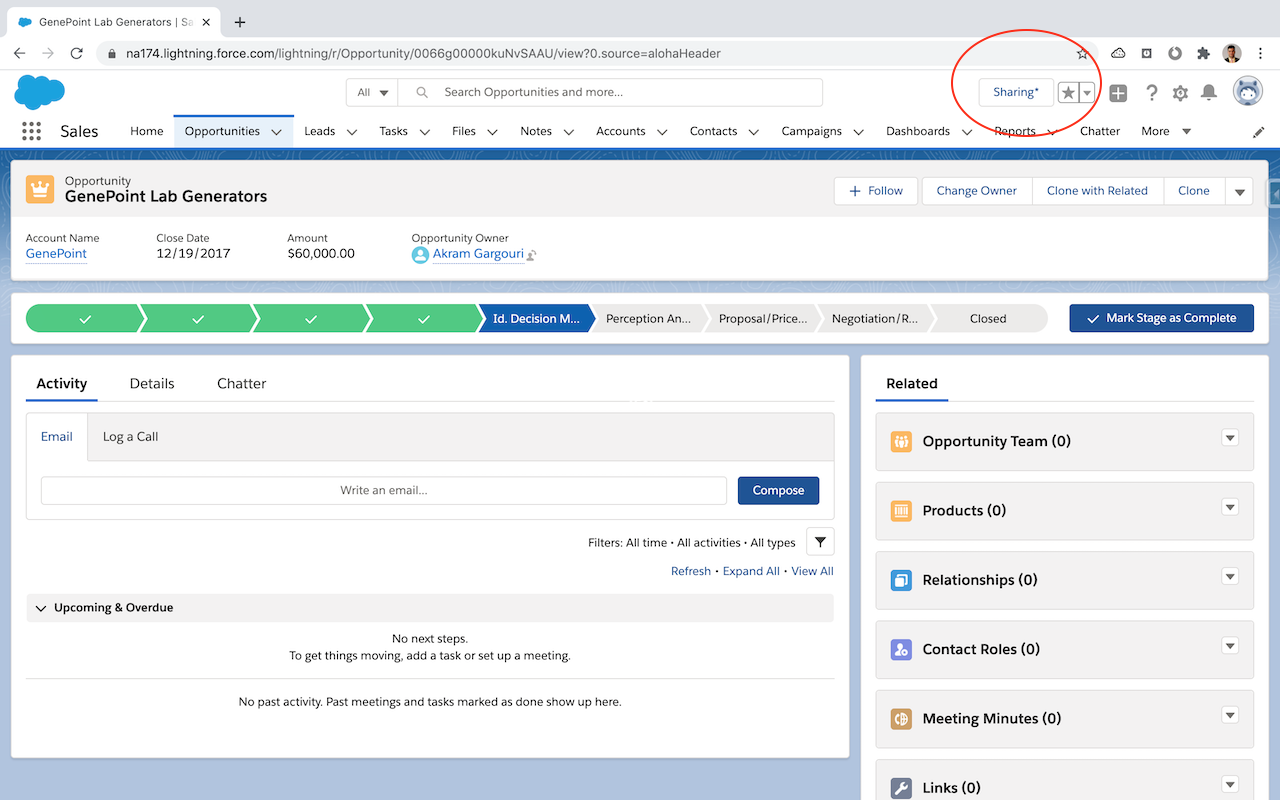Open the Contact Roles (0) action menu
Viewport: 1280px width, 800px height.
pos(1230,646)
